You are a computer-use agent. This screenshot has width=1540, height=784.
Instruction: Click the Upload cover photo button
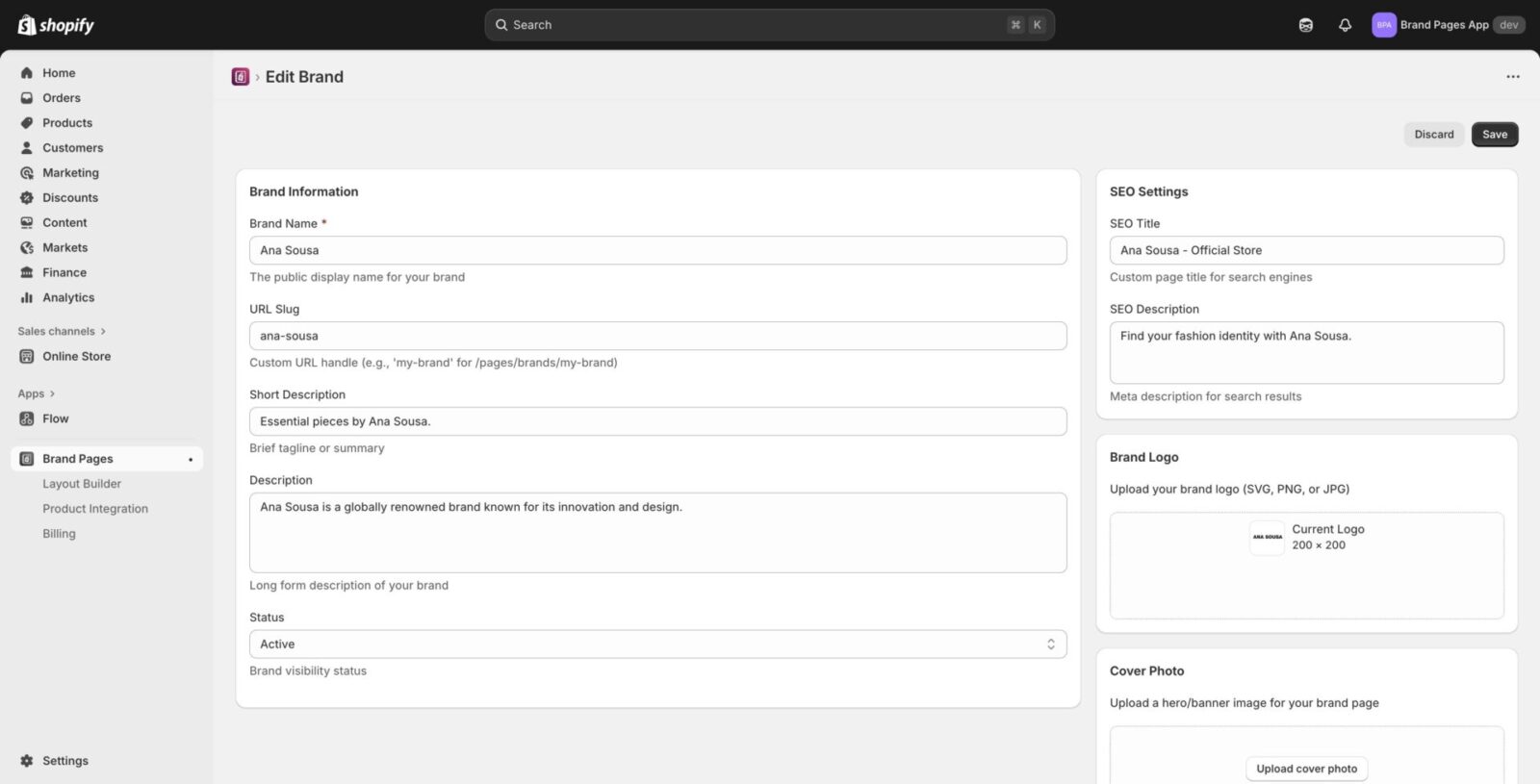coord(1306,769)
